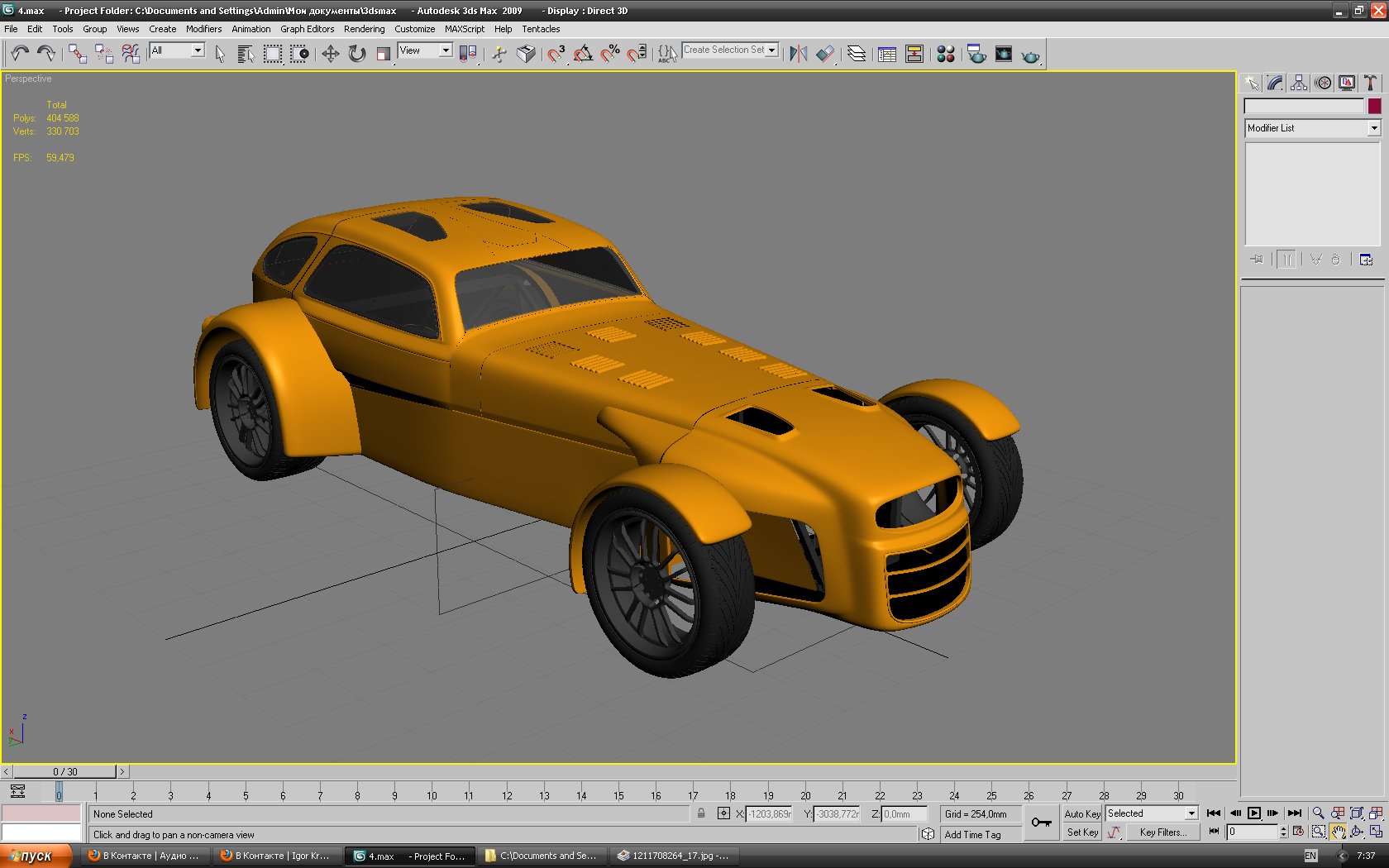Click the large Set Keys key icon
The height and width of the screenshot is (868, 1389).
coord(1042,823)
